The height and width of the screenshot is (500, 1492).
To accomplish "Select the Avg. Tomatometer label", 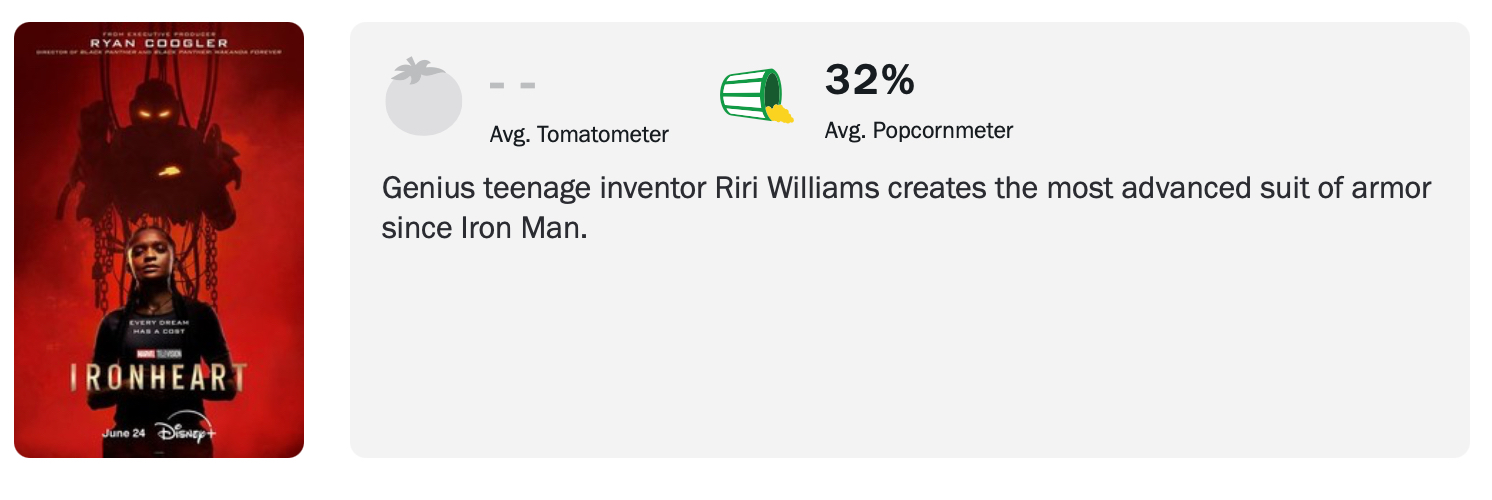I will pos(579,134).
